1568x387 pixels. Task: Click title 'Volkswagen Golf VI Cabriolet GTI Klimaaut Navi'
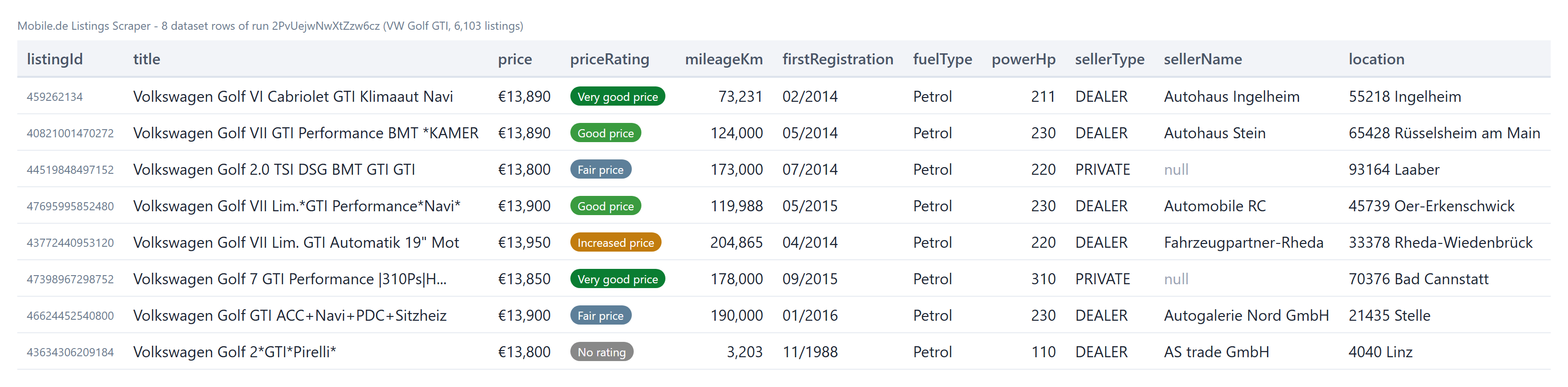(293, 97)
